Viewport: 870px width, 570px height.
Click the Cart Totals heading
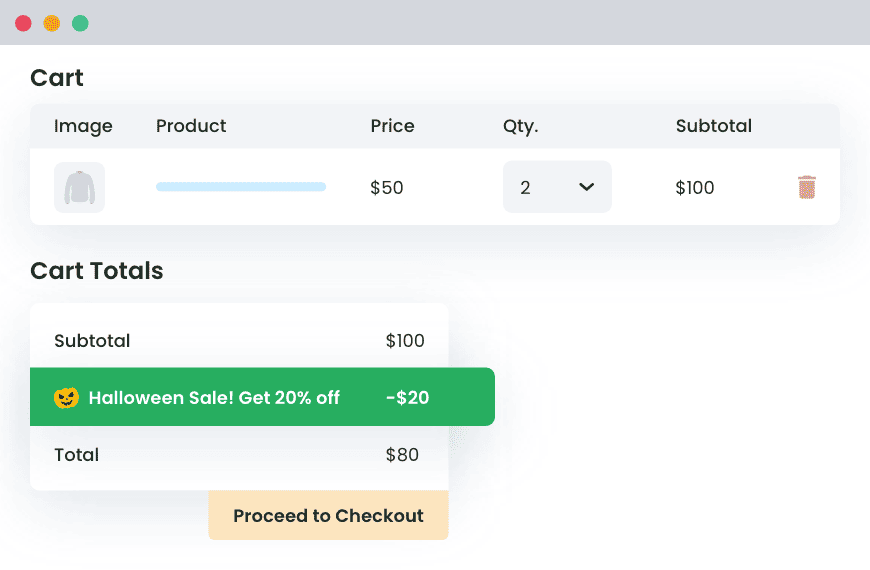click(x=97, y=271)
